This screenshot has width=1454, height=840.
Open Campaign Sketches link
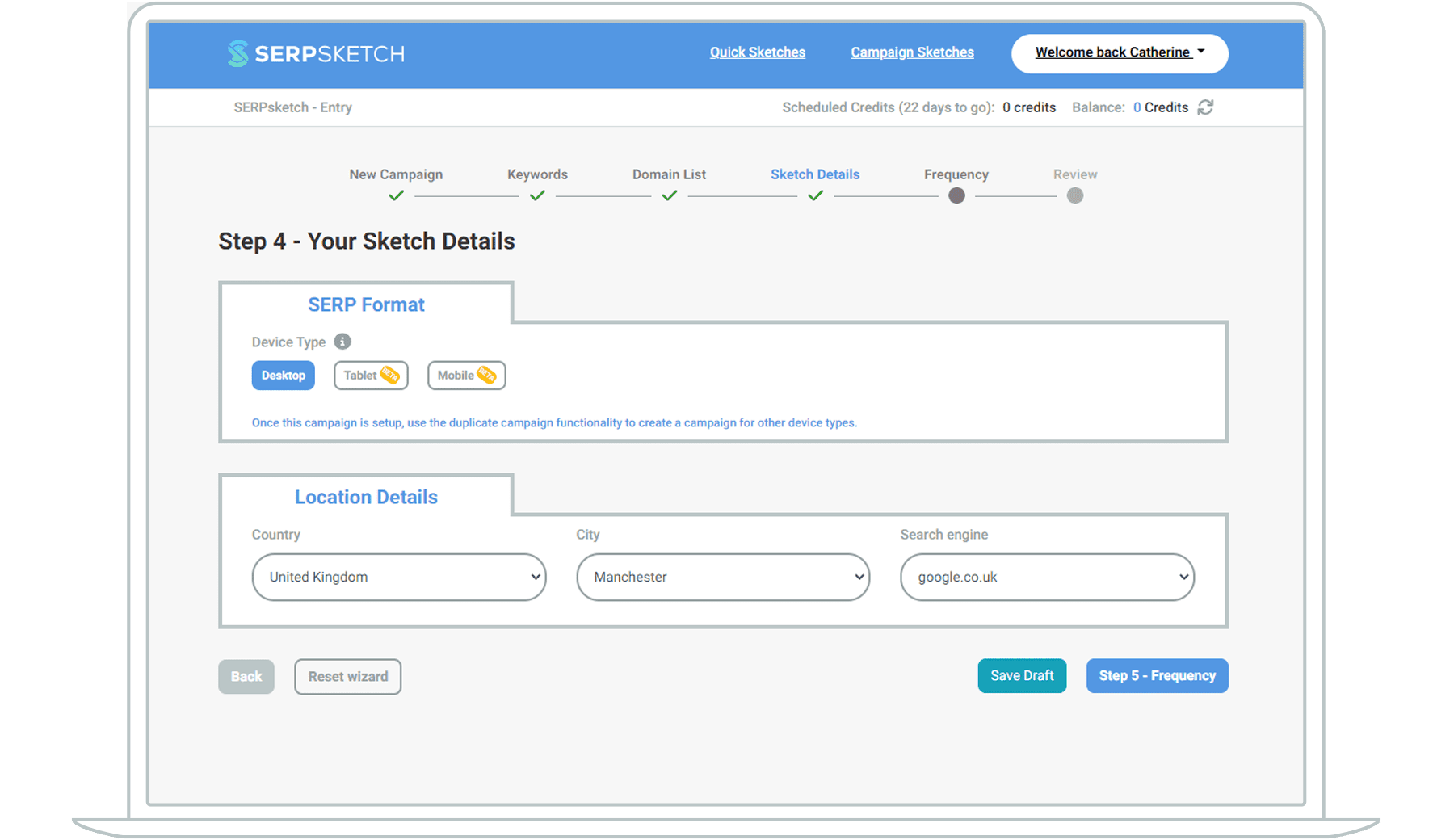(912, 52)
